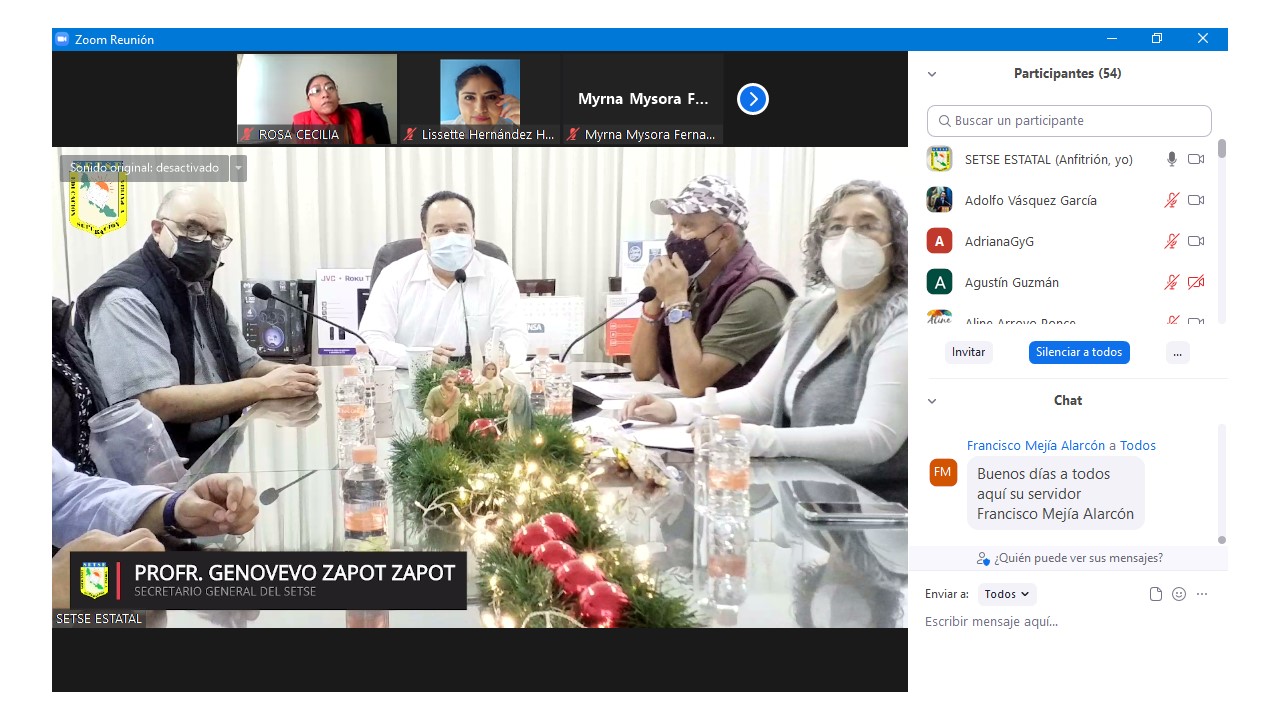Open original sound dropdown arrow
This screenshot has height=720, width=1280.
pyautogui.click(x=238, y=168)
